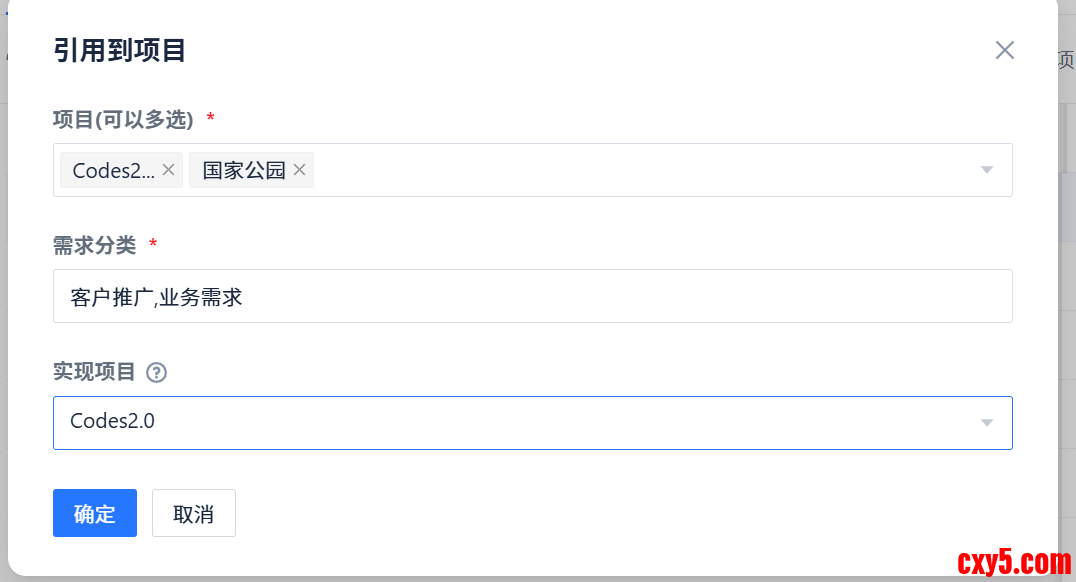Image resolution: width=1076 pixels, height=582 pixels.
Task: Click the help icon beside 实现项目
Action: pos(156,372)
